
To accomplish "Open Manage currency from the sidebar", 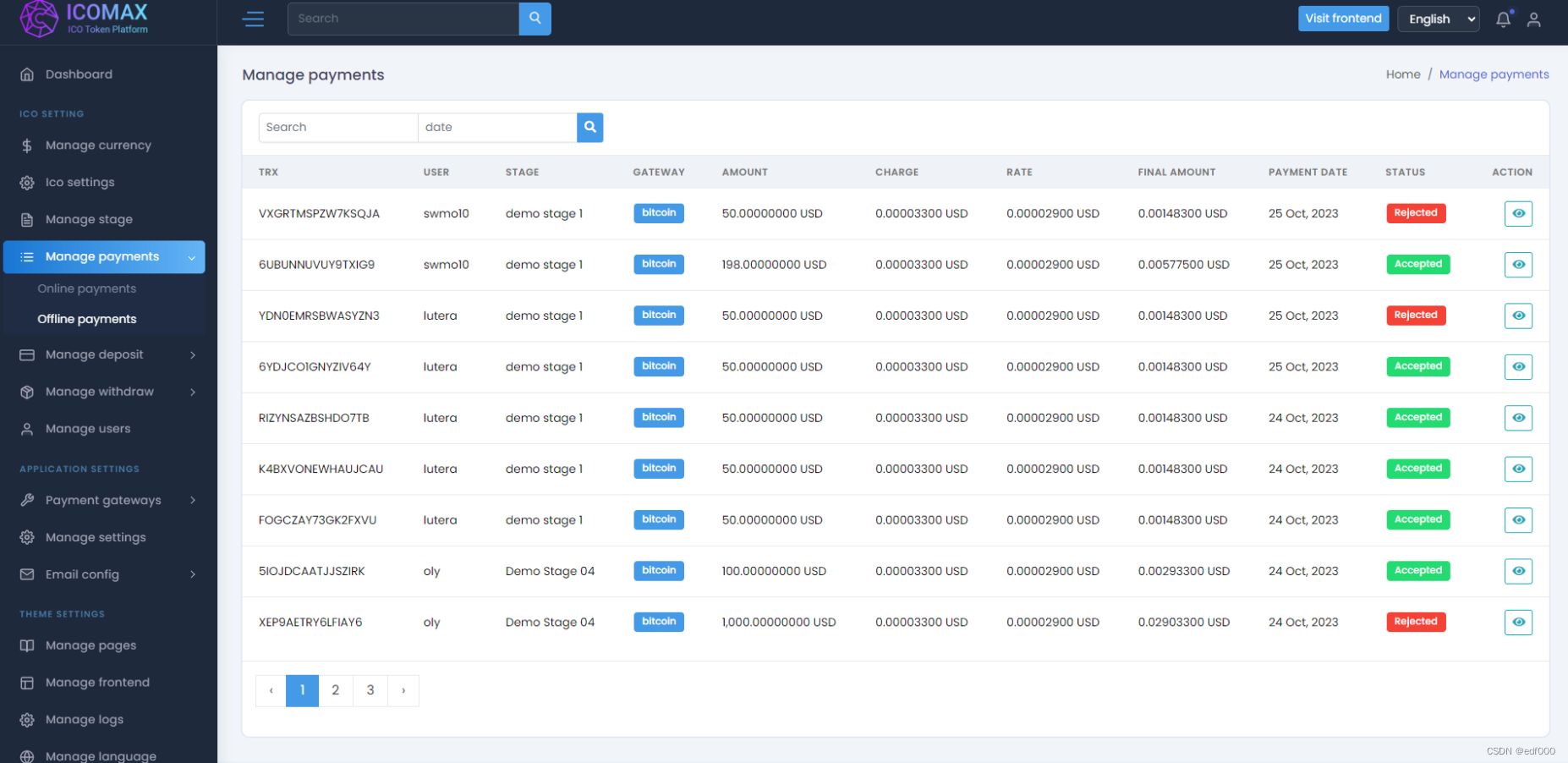I will 98,145.
